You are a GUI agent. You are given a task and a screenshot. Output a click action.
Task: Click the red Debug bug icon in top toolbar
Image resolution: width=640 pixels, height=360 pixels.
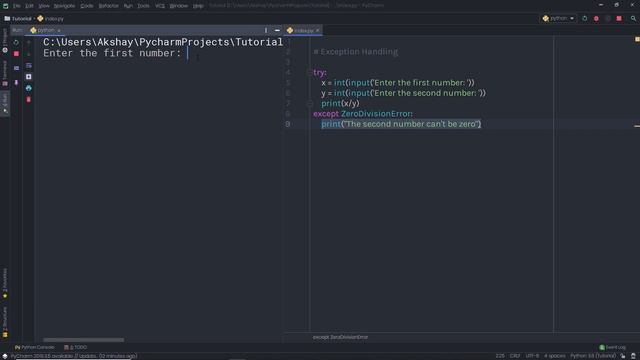point(596,18)
